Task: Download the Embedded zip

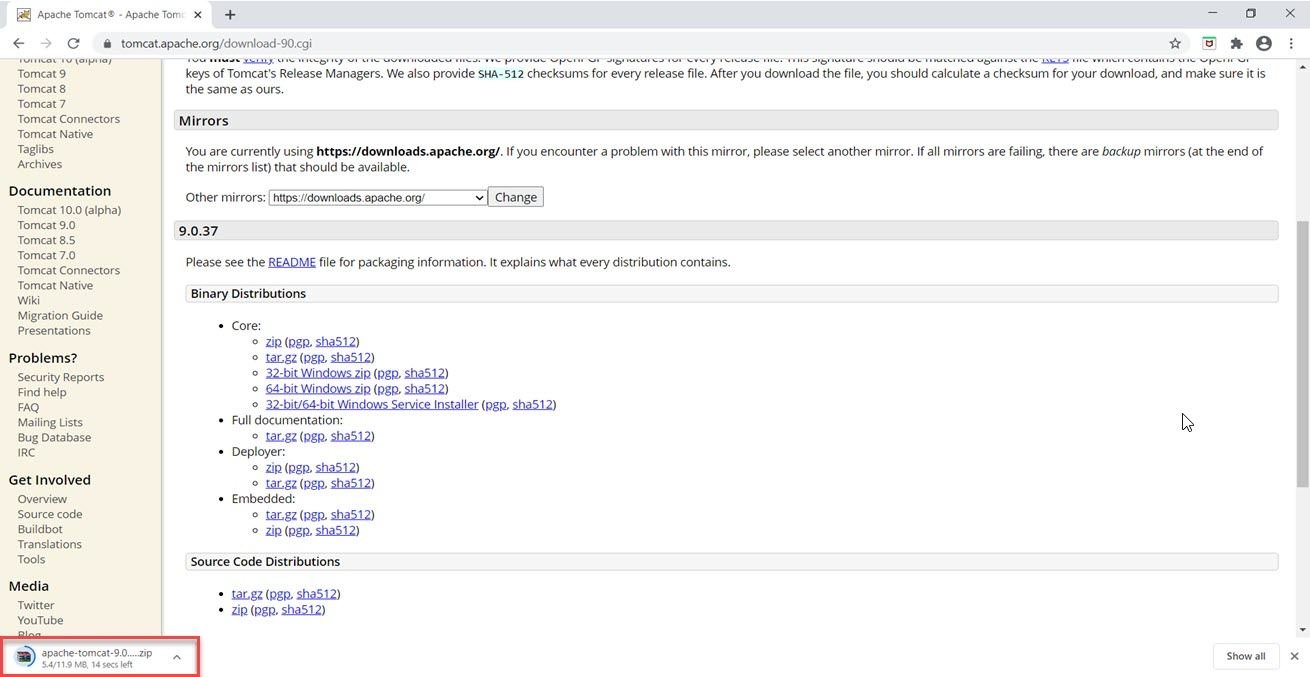Action: coord(273,531)
